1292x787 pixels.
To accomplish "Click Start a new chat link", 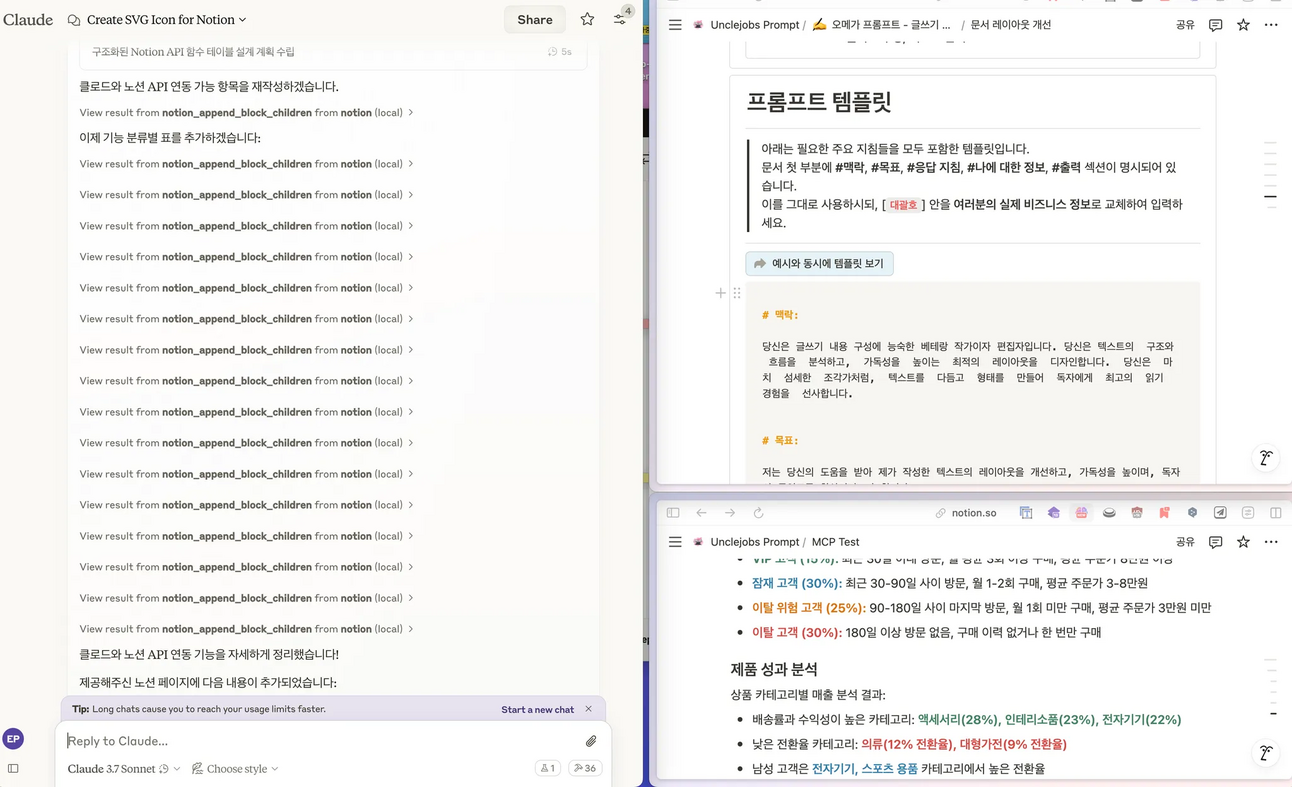I will [537, 709].
